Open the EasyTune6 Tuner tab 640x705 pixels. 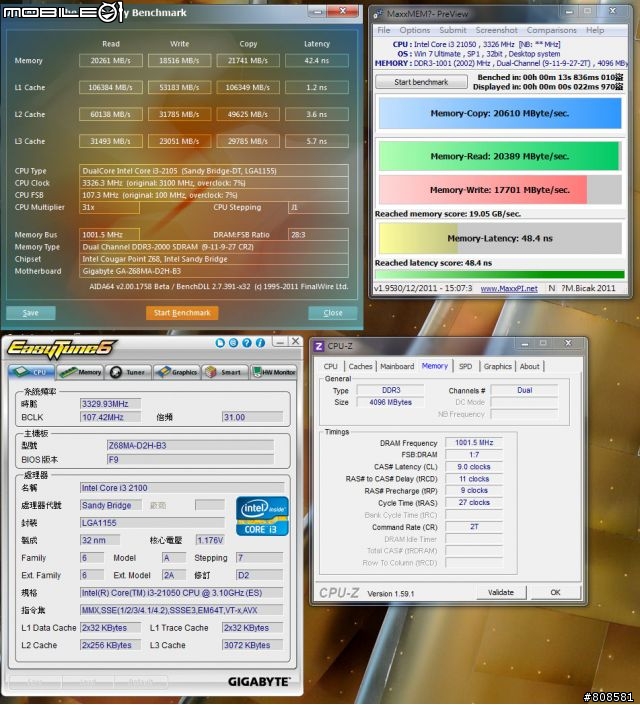[x=129, y=372]
